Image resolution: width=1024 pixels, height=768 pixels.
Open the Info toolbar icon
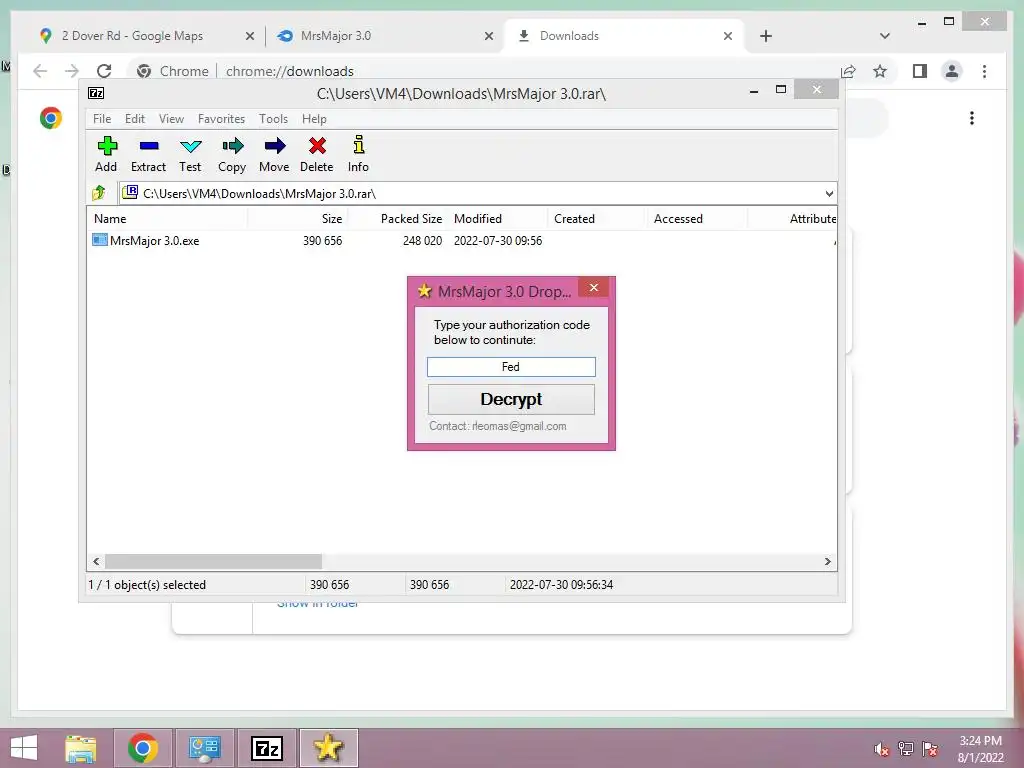click(x=358, y=153)
